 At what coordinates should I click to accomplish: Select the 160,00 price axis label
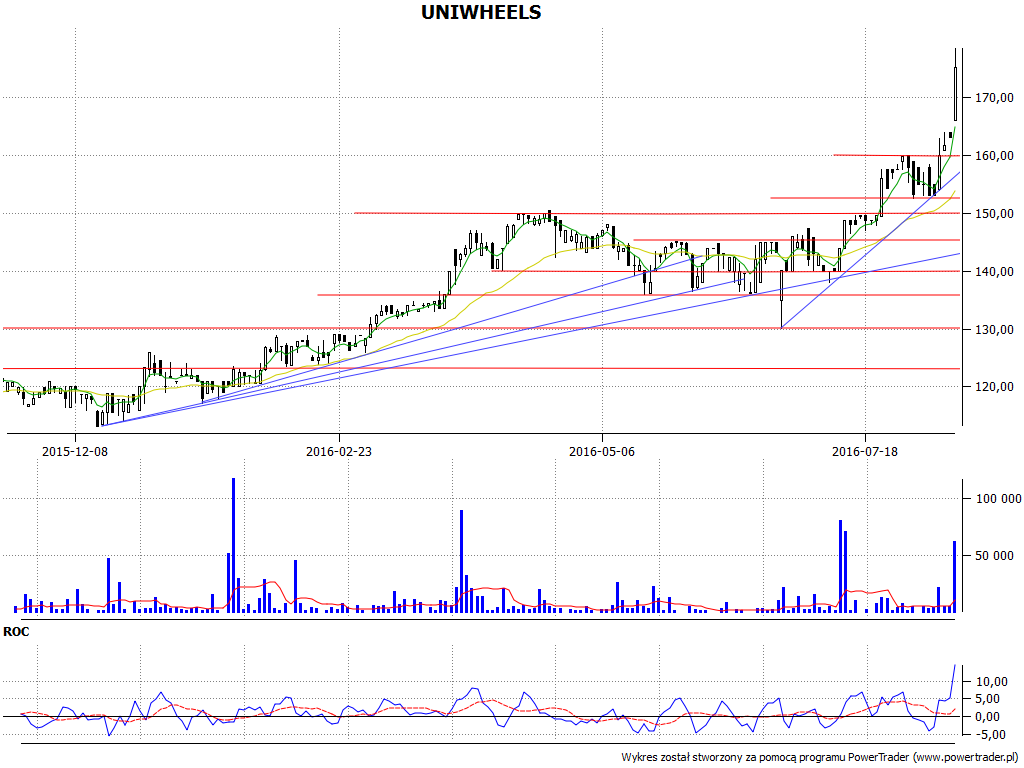click(x=994, y=156)
